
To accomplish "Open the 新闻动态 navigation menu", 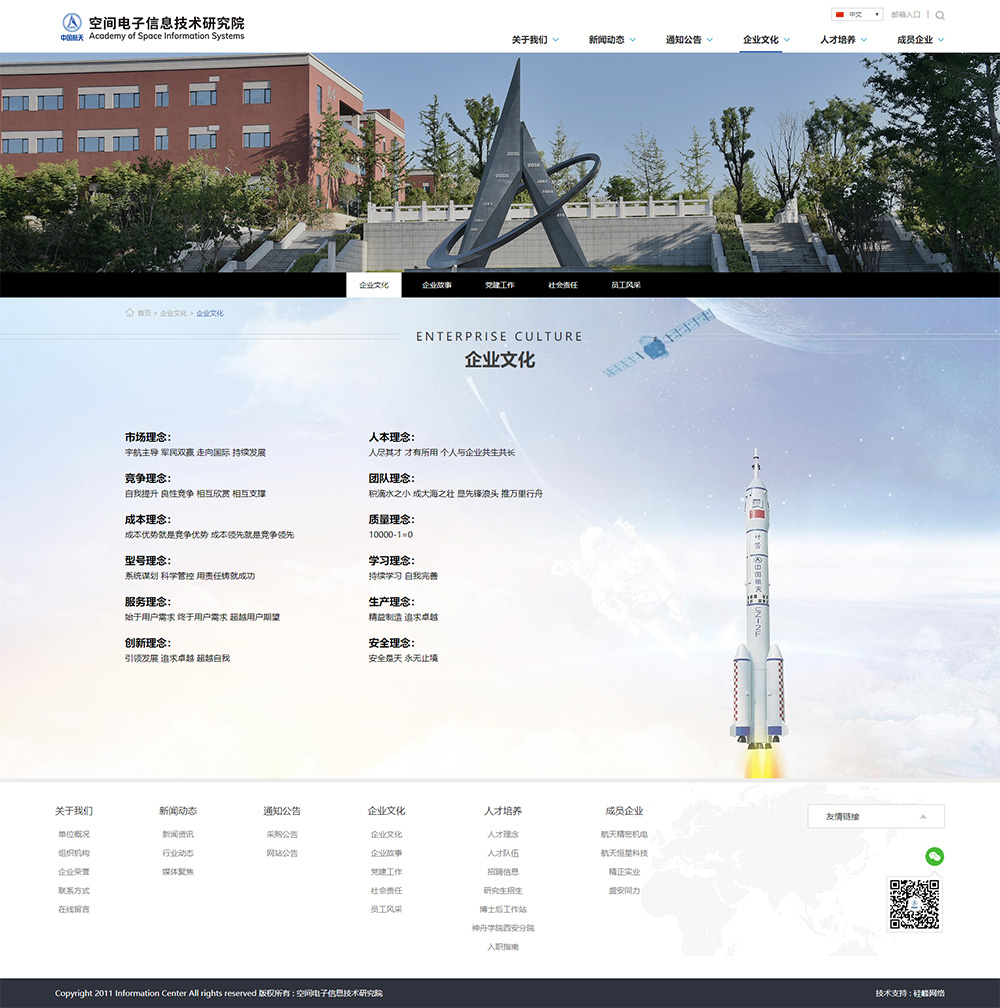I will point(606,40).
